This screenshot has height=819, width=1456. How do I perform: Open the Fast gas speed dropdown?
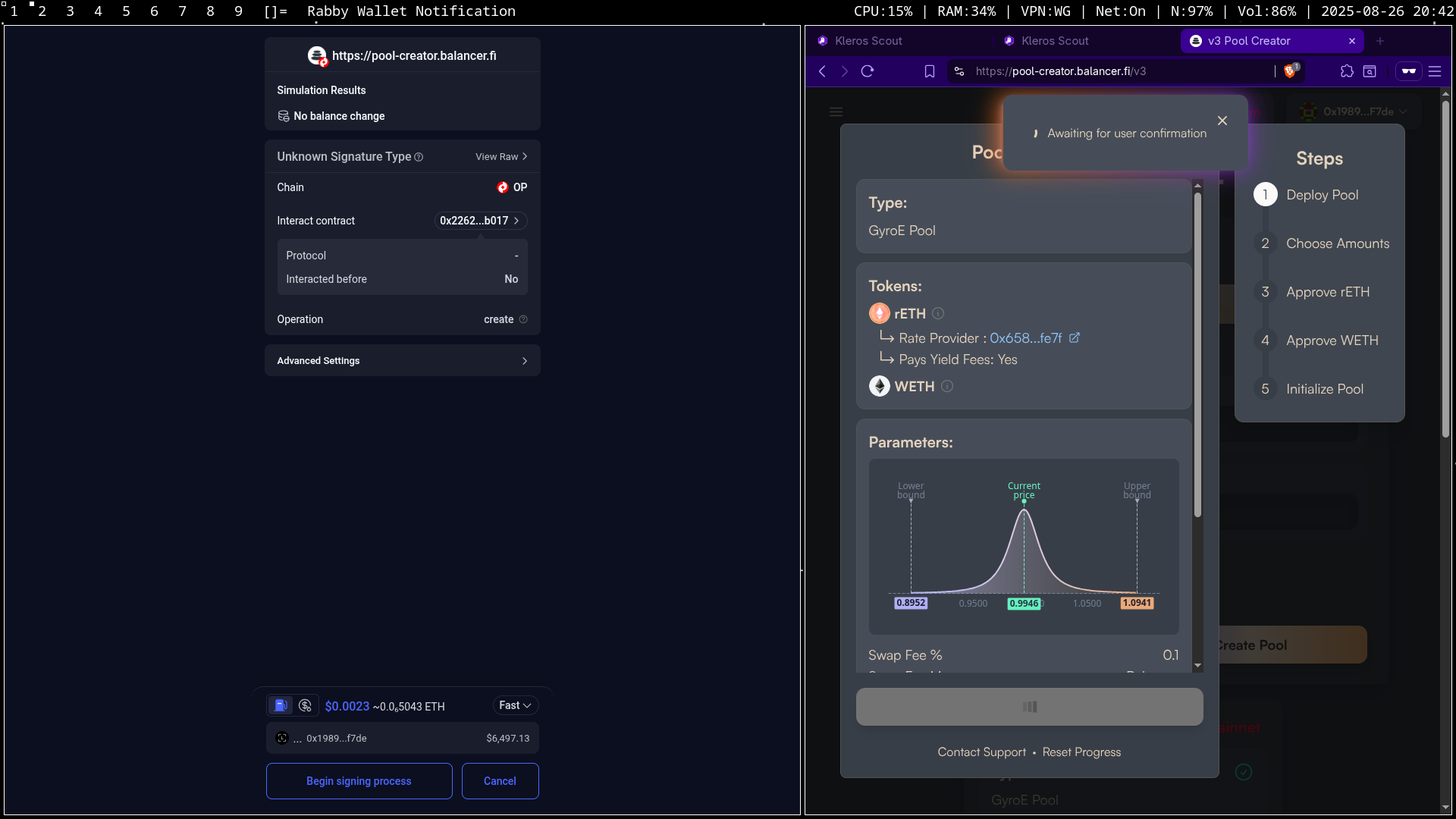pos(515,705)
